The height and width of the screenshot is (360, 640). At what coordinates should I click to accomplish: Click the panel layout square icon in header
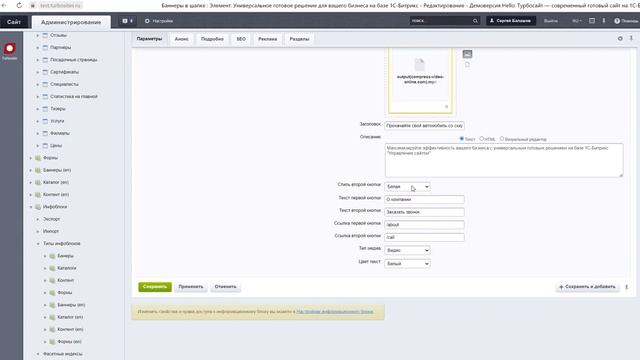click(x=592, y=21)
